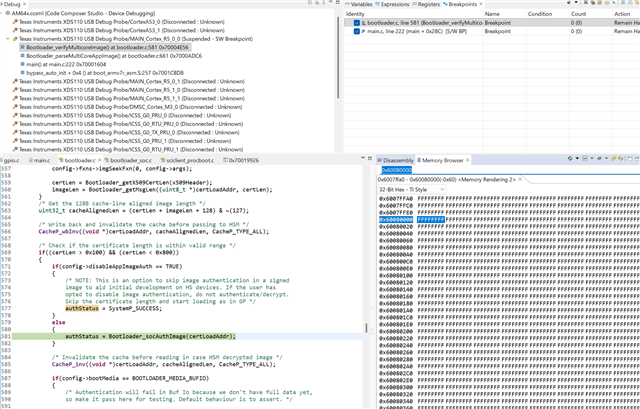This screenshot has height=409, width=640.
Task: Open the gpio.c editor tab
Action: 11,160
